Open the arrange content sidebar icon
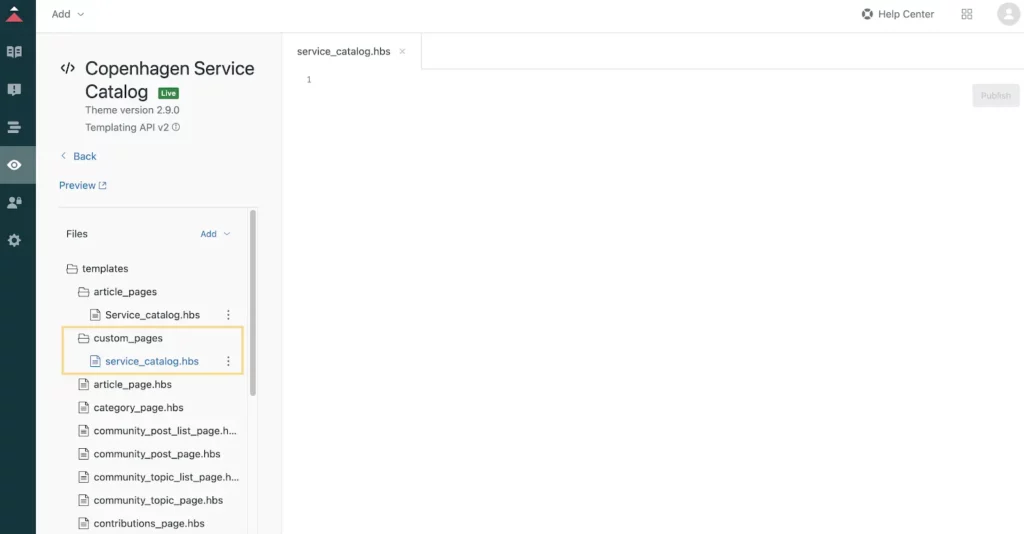The image size is (1024, 534). click(x=14, y=127)
